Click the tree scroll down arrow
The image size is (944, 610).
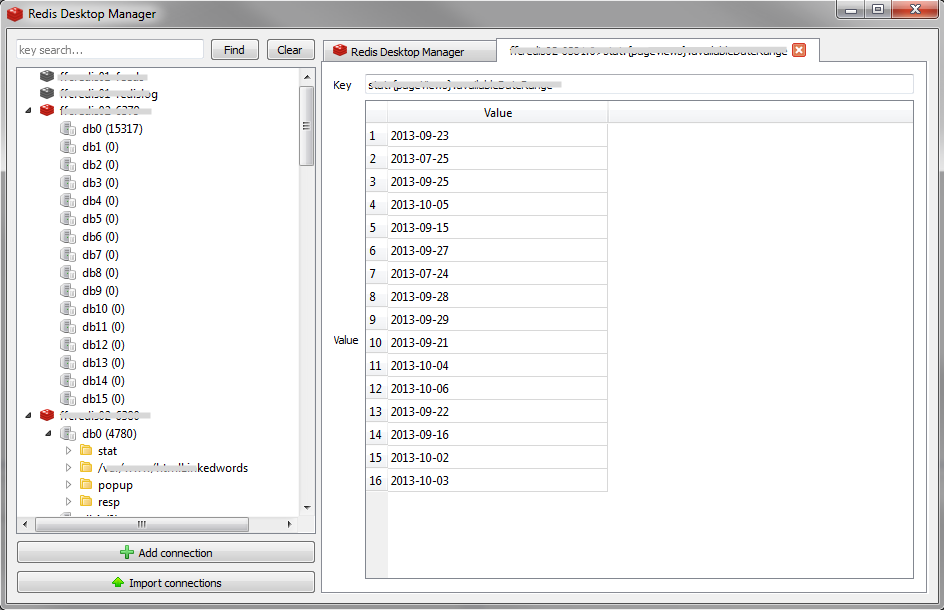pos(307,508)
